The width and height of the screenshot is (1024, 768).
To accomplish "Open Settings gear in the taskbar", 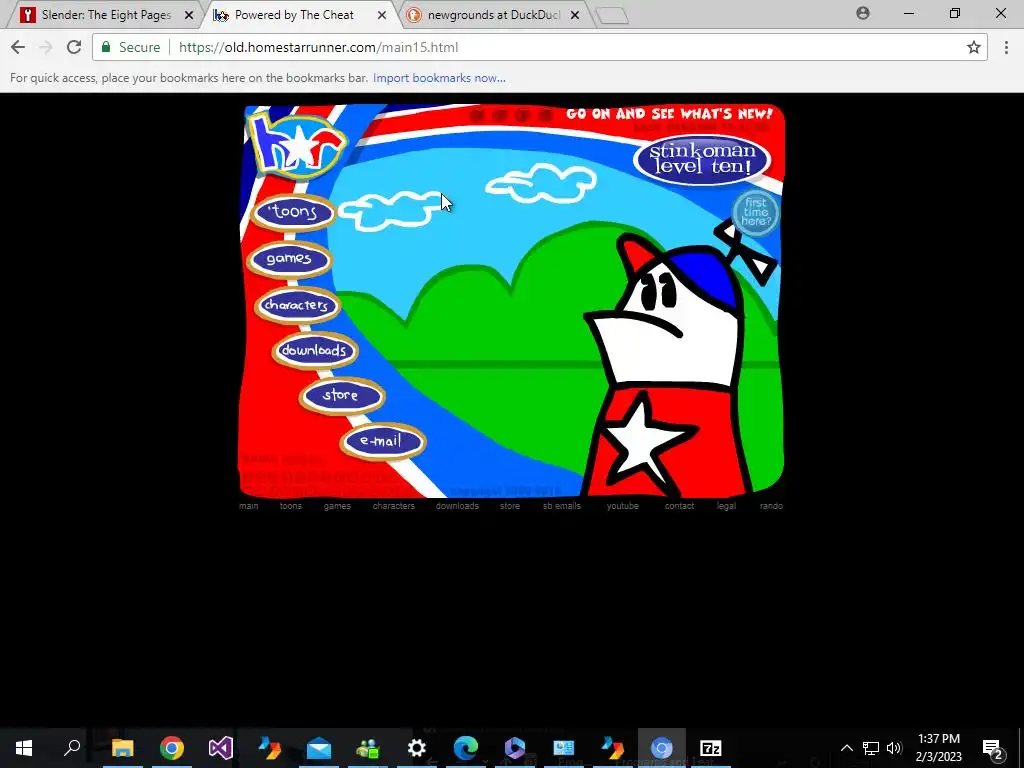I will point(417,748).
